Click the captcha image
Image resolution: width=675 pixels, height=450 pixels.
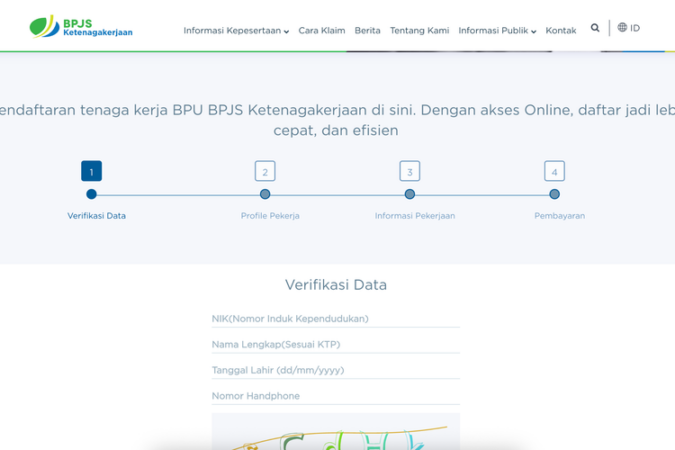[335, 433]
